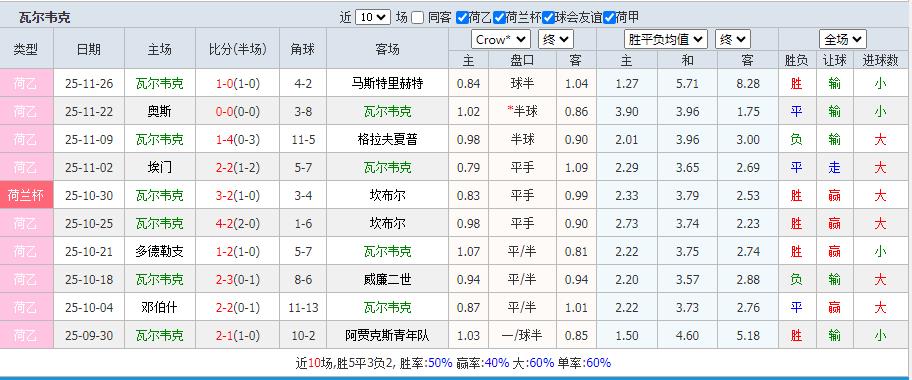Viewport: 912px width, 380px height.
Task: Click the 角球 column header
Action: (x=302, y=49)
